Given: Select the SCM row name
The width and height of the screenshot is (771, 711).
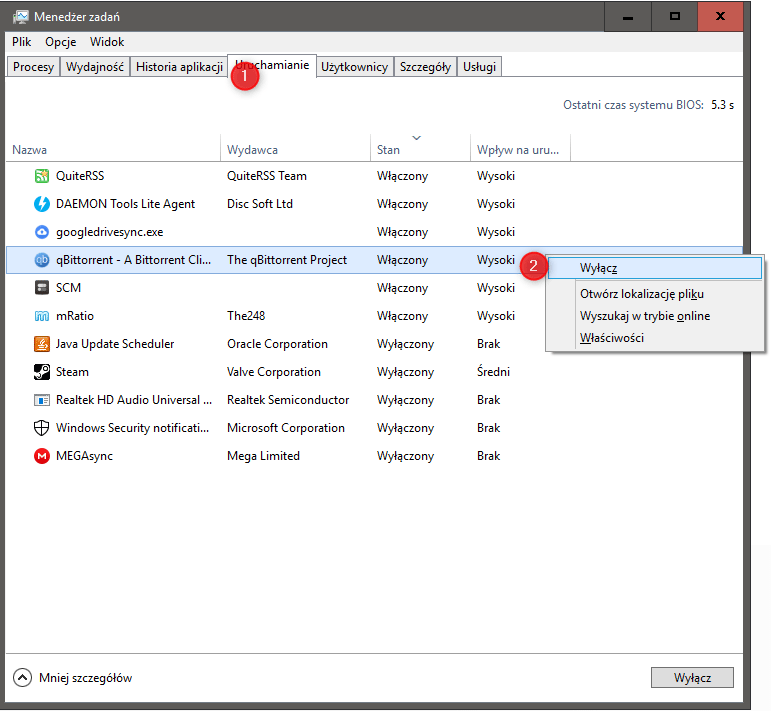Looking at the screenshot, I should (x=68, y=288).
